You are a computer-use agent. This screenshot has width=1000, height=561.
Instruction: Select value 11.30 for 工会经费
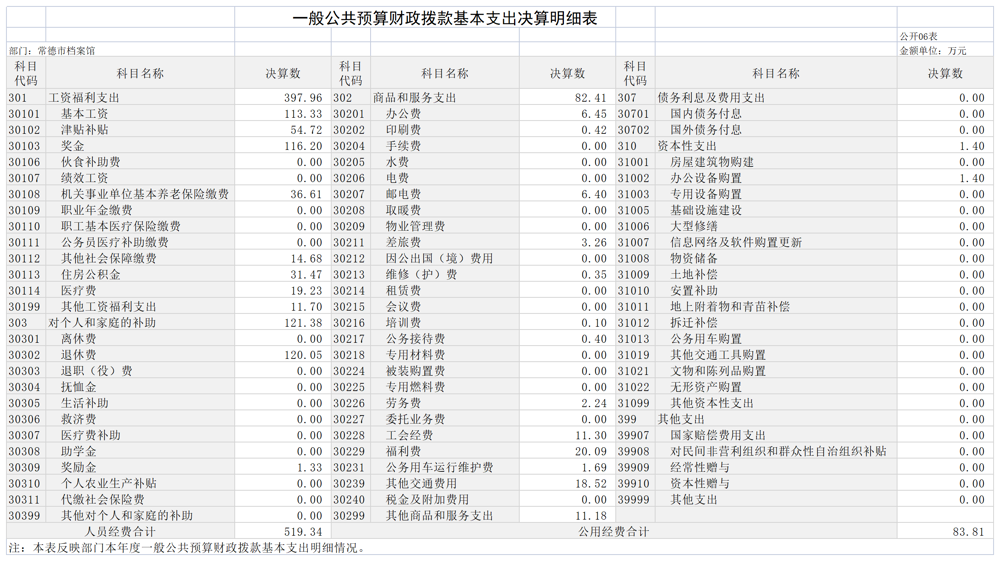click(591, 435)
